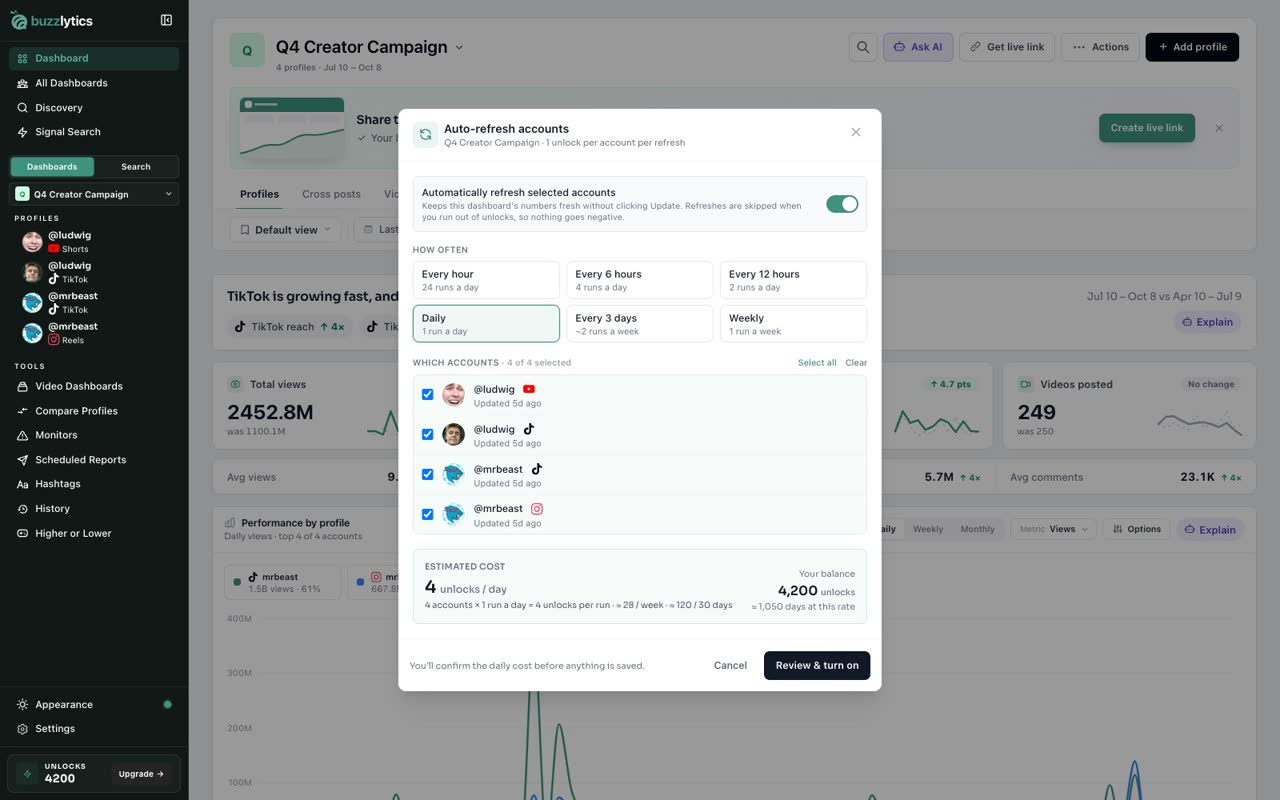Viewport: 1280px width, 800px height.
Task: Dismiss the share banner with X
Action: coord(1219,128)
